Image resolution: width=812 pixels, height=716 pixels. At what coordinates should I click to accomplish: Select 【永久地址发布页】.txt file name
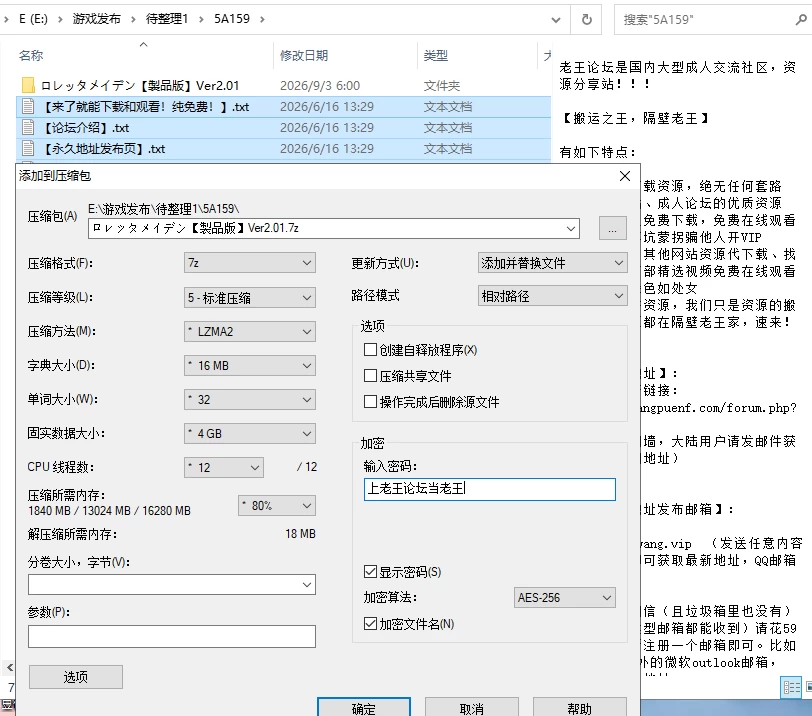103,149
